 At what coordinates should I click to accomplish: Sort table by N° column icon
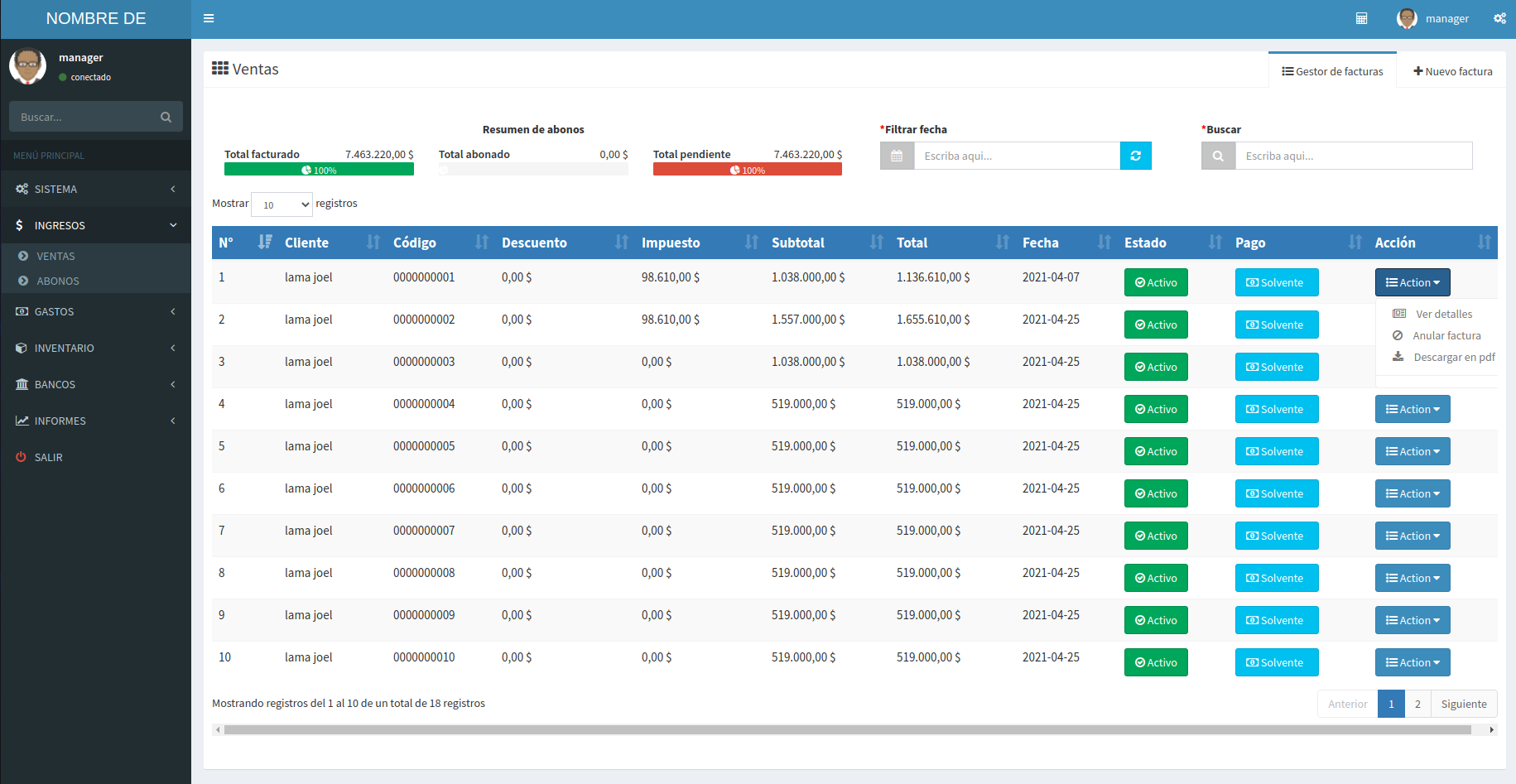pos(265,242)
